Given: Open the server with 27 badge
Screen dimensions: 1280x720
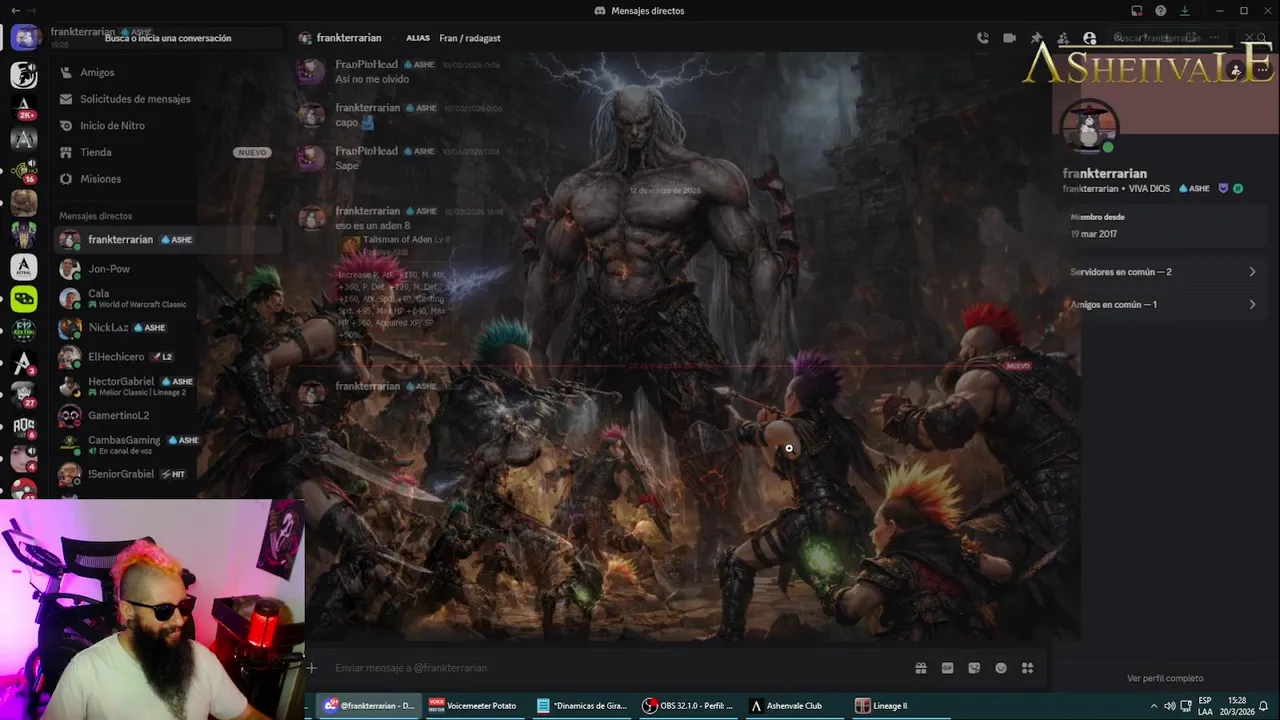Looking at the screenshot, I should point(24,393).
